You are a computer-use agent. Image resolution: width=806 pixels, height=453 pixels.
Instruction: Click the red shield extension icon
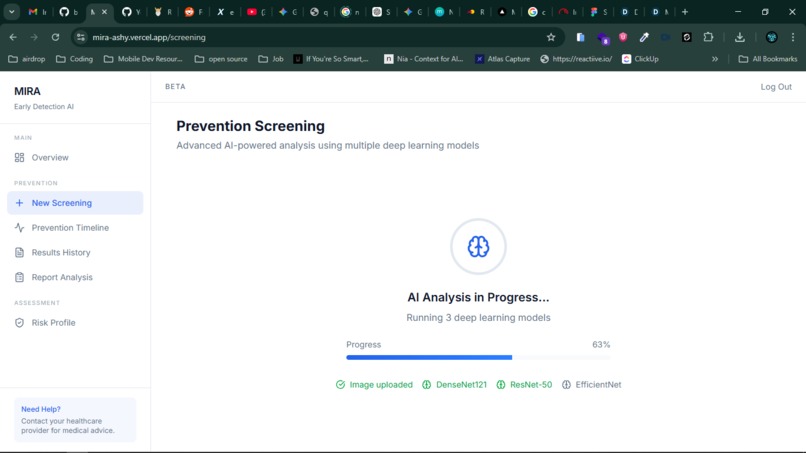[623, 37]
